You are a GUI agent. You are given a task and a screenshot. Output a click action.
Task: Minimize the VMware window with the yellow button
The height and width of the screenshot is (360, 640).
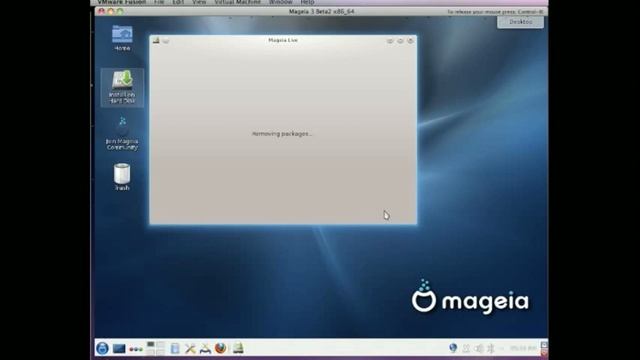coord(111,11)
